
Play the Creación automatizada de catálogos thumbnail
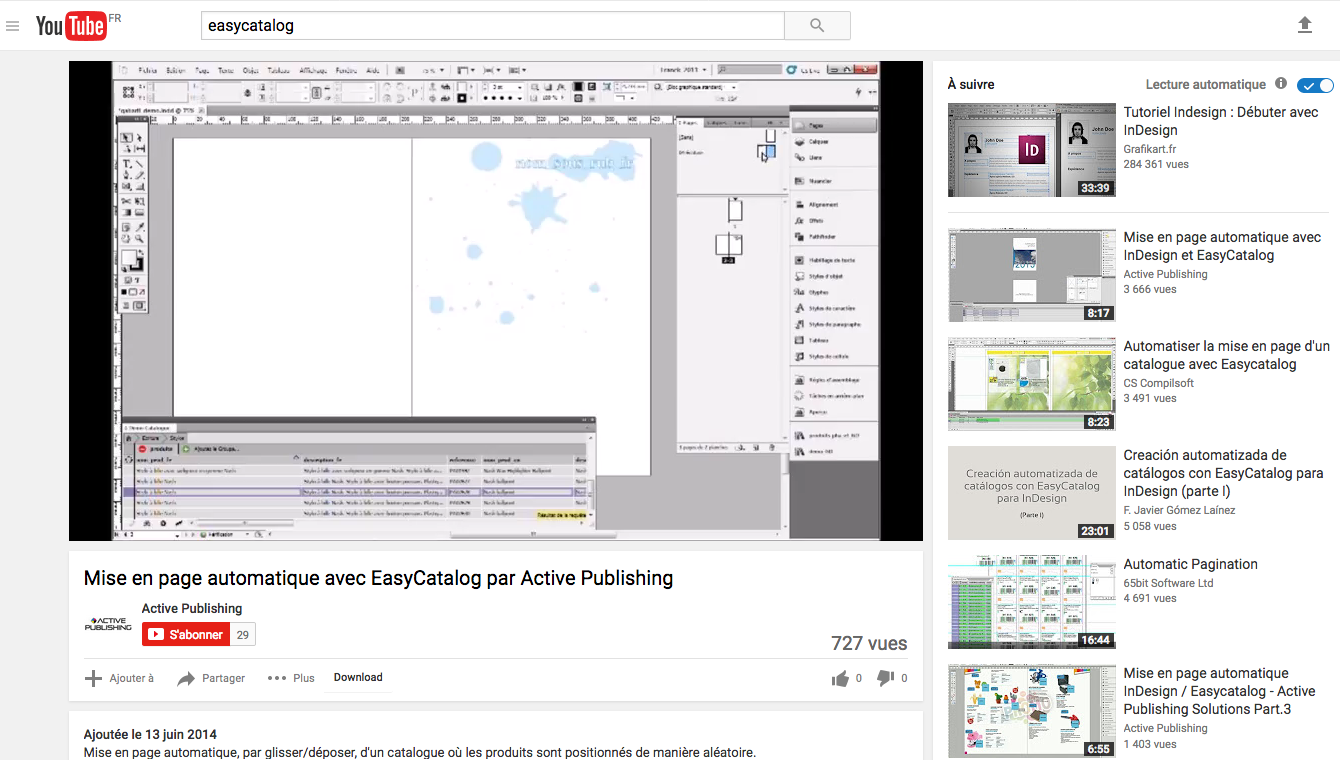(x=1031, y=492)
